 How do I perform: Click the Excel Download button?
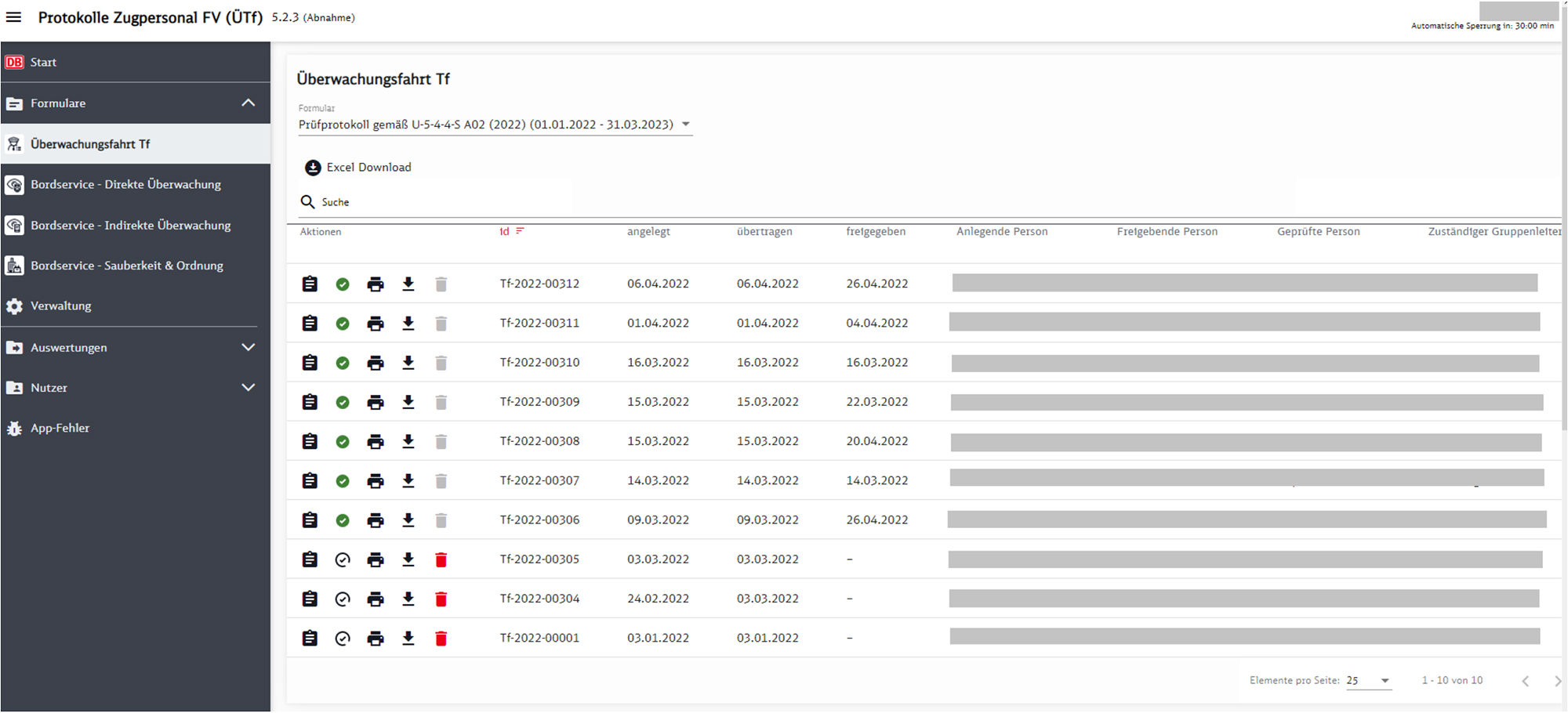coord(358,168)
